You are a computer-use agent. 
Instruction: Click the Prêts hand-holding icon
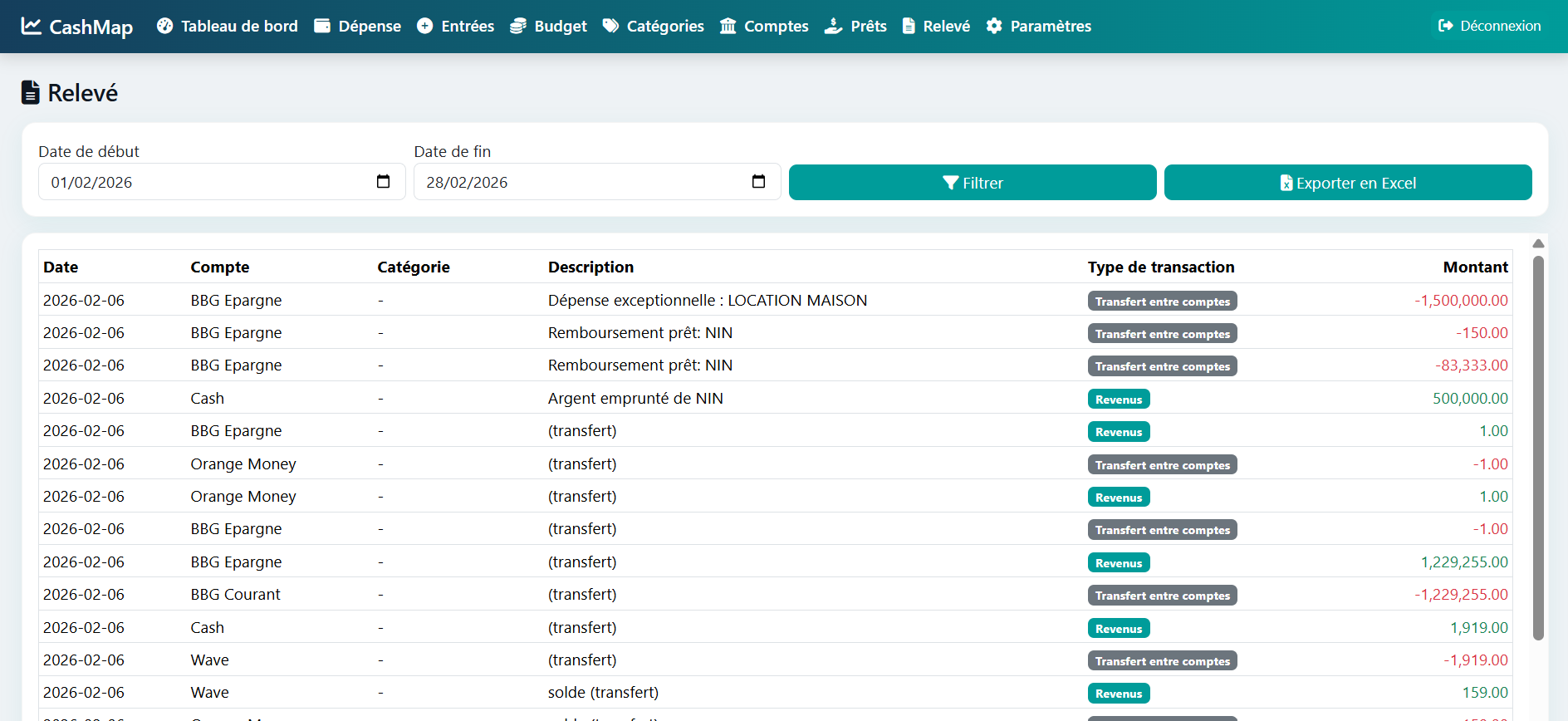coord(833,26)
